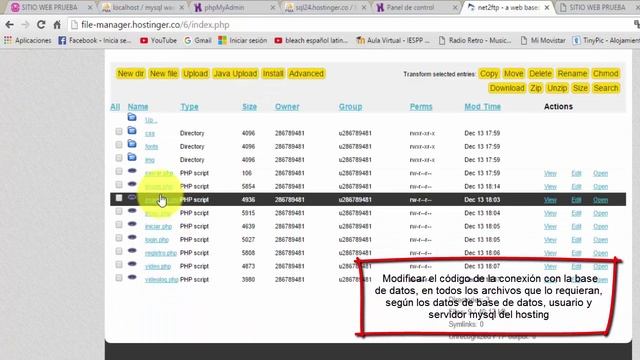
Task: Click the Java Upload button
Action: click(x=236, y=73)
